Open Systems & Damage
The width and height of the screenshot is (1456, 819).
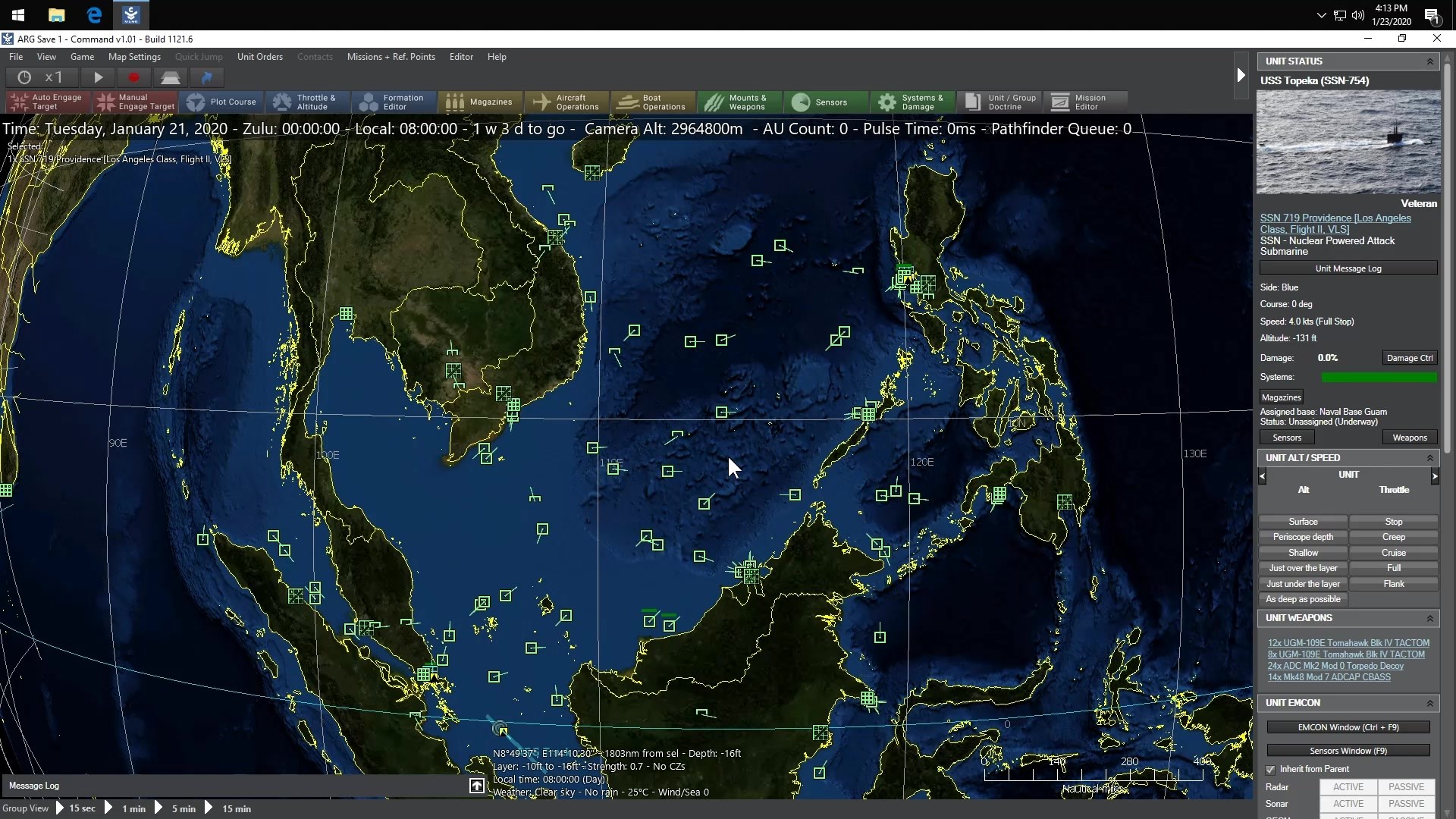point(912,102)
